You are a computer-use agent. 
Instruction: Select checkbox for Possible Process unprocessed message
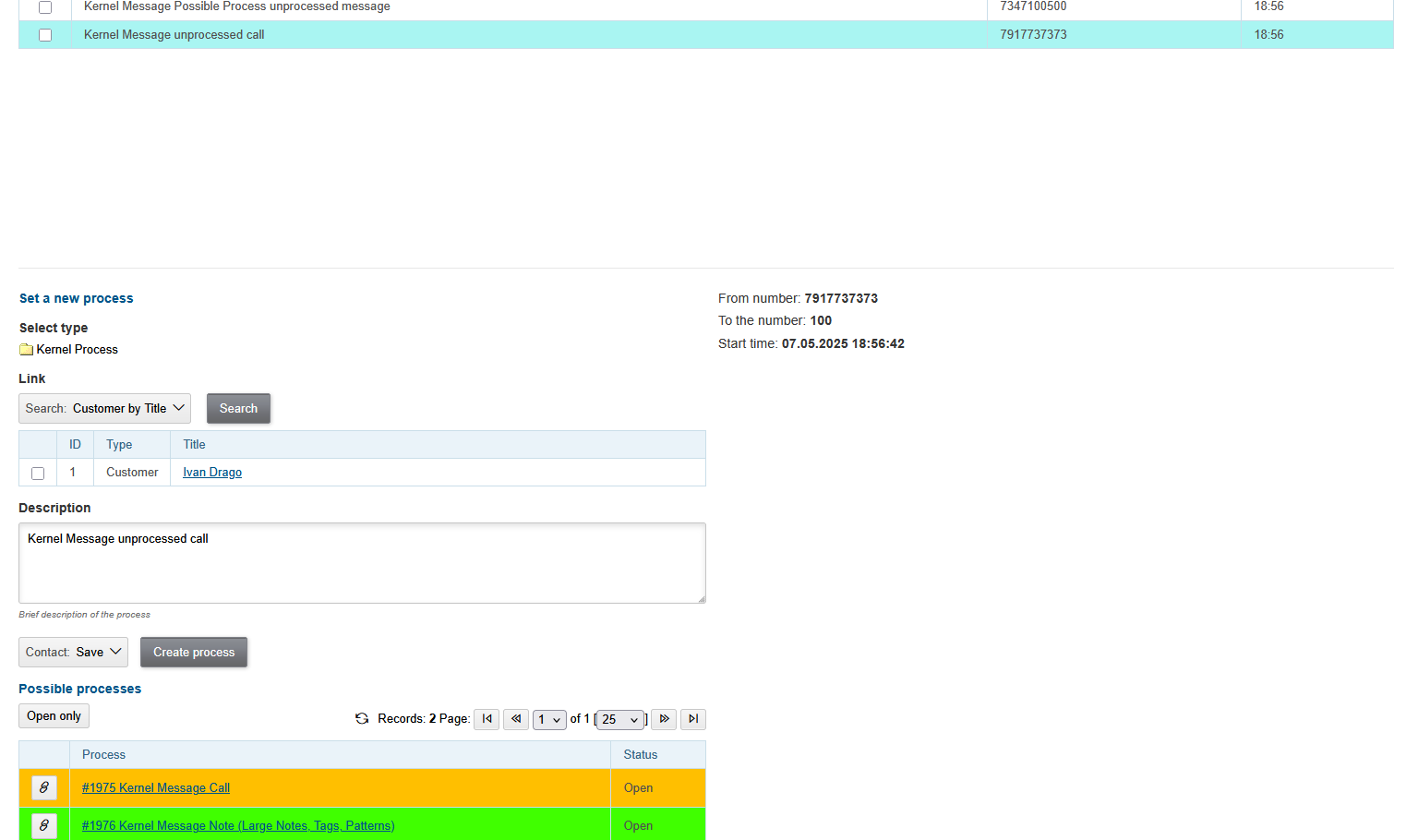(45, 7)
